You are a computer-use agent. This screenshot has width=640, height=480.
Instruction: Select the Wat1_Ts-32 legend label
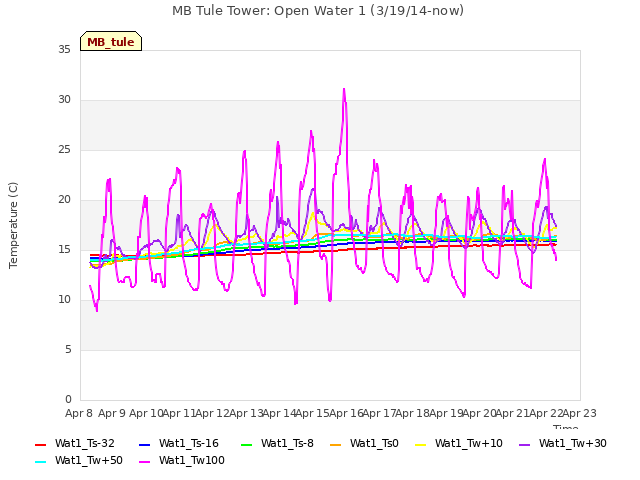pos(84,443)
